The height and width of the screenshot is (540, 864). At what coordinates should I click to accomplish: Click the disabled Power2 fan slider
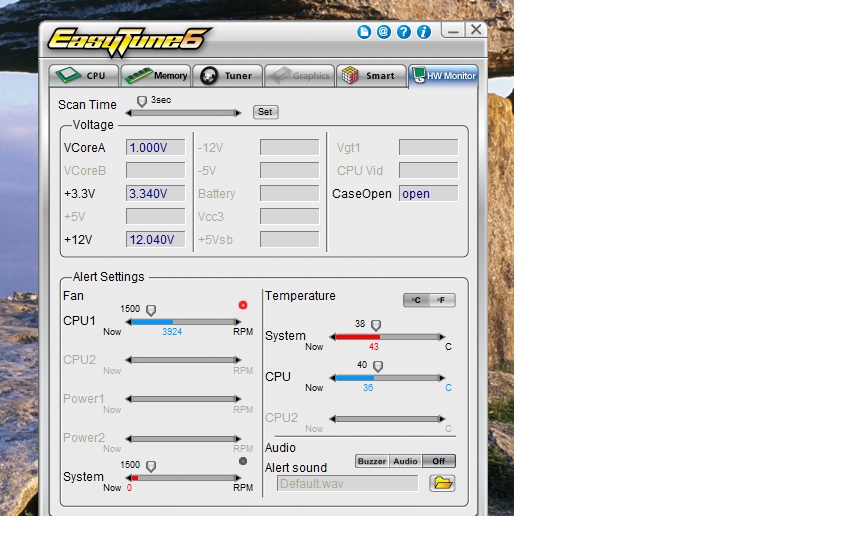tap(183, 439)
